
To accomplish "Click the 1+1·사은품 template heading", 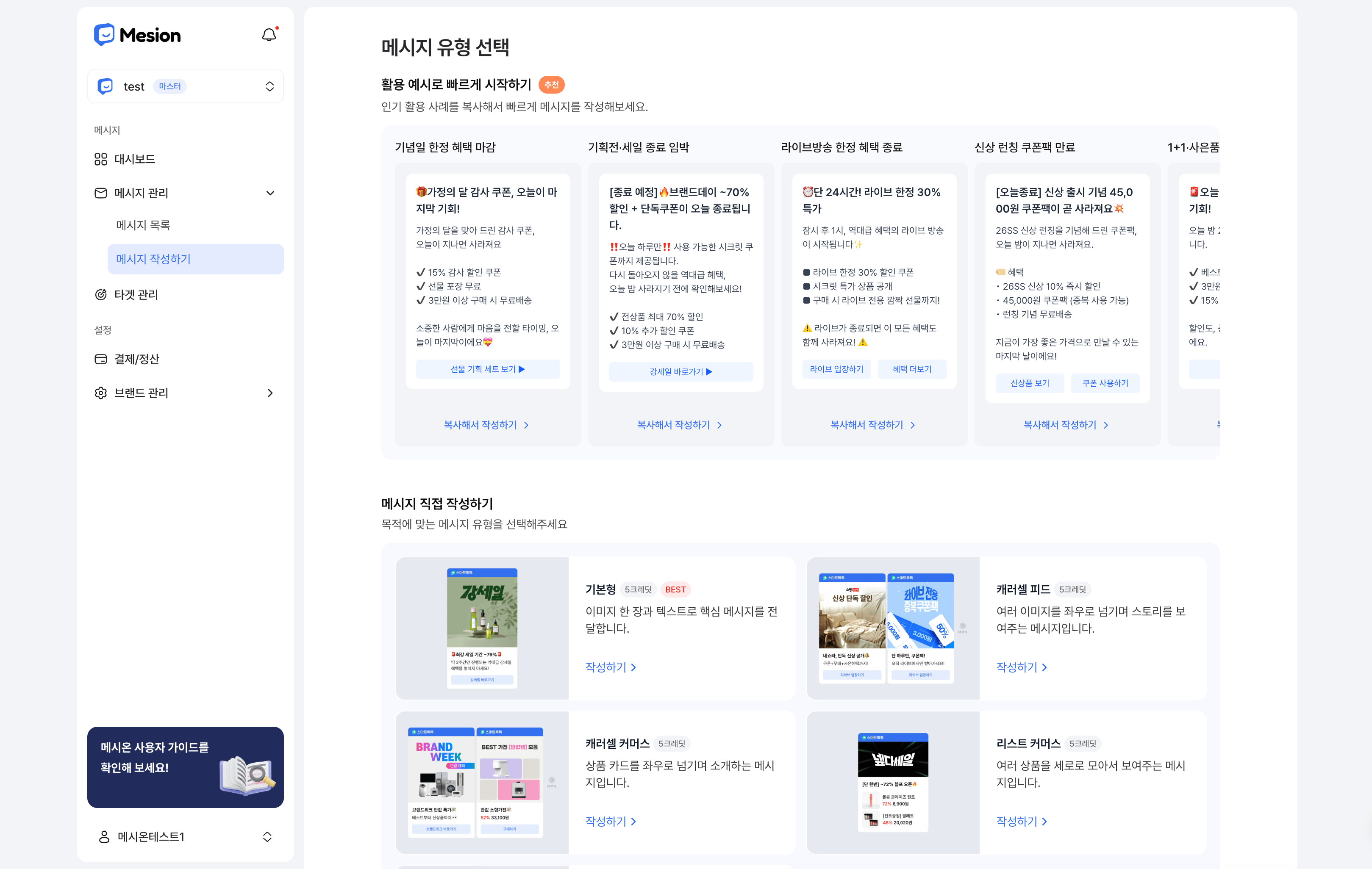I will (x=1193, y=147).
